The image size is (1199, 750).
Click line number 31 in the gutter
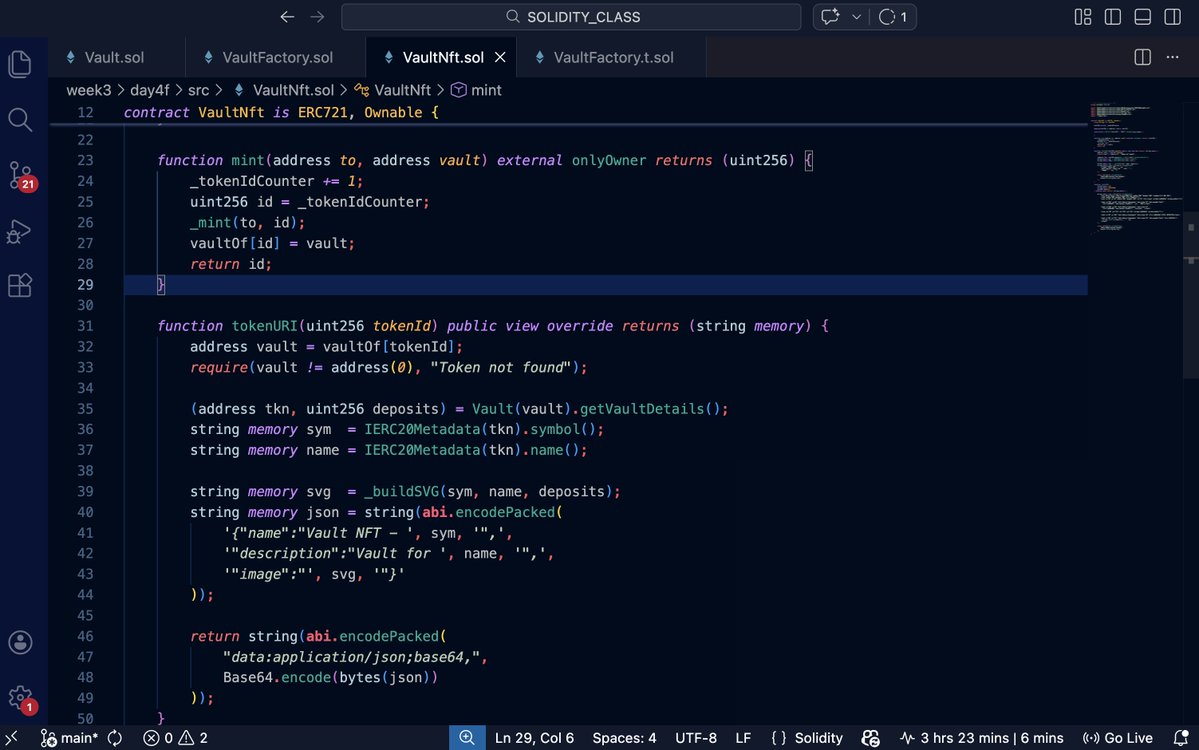(x=85, y=326)
